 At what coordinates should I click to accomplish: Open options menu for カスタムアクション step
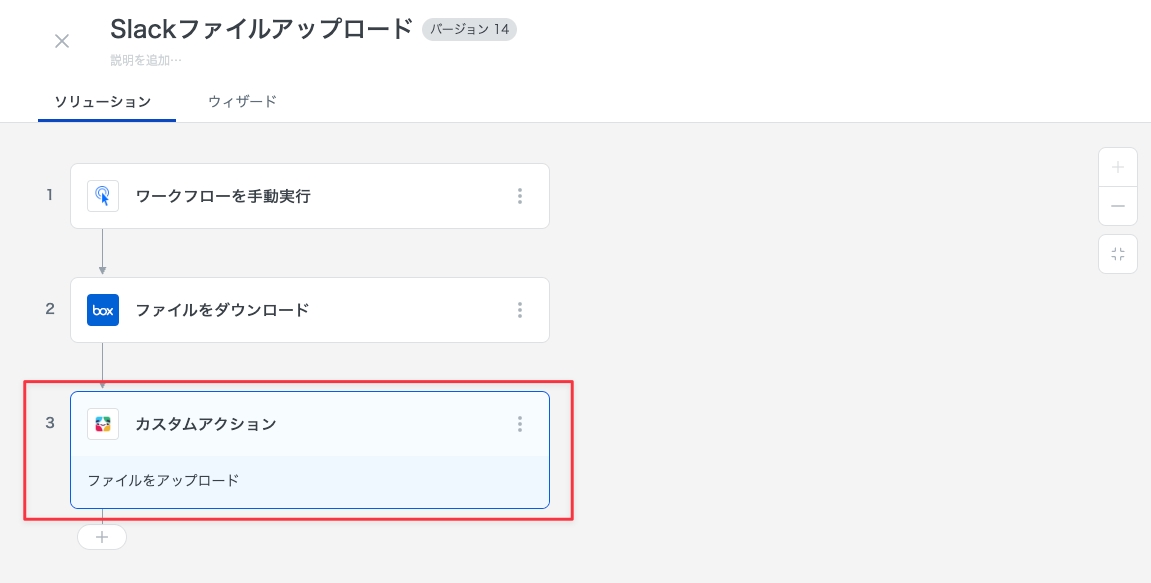pos(520,424)
